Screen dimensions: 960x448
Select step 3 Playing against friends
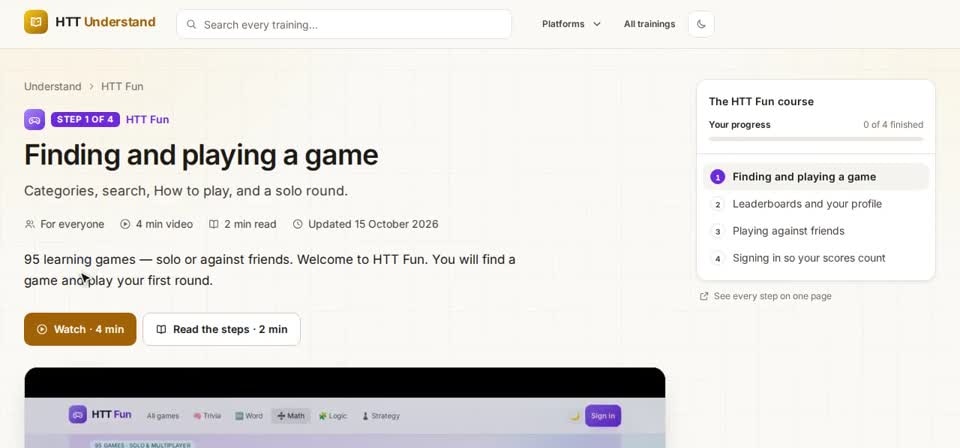[x=816, y=231]
